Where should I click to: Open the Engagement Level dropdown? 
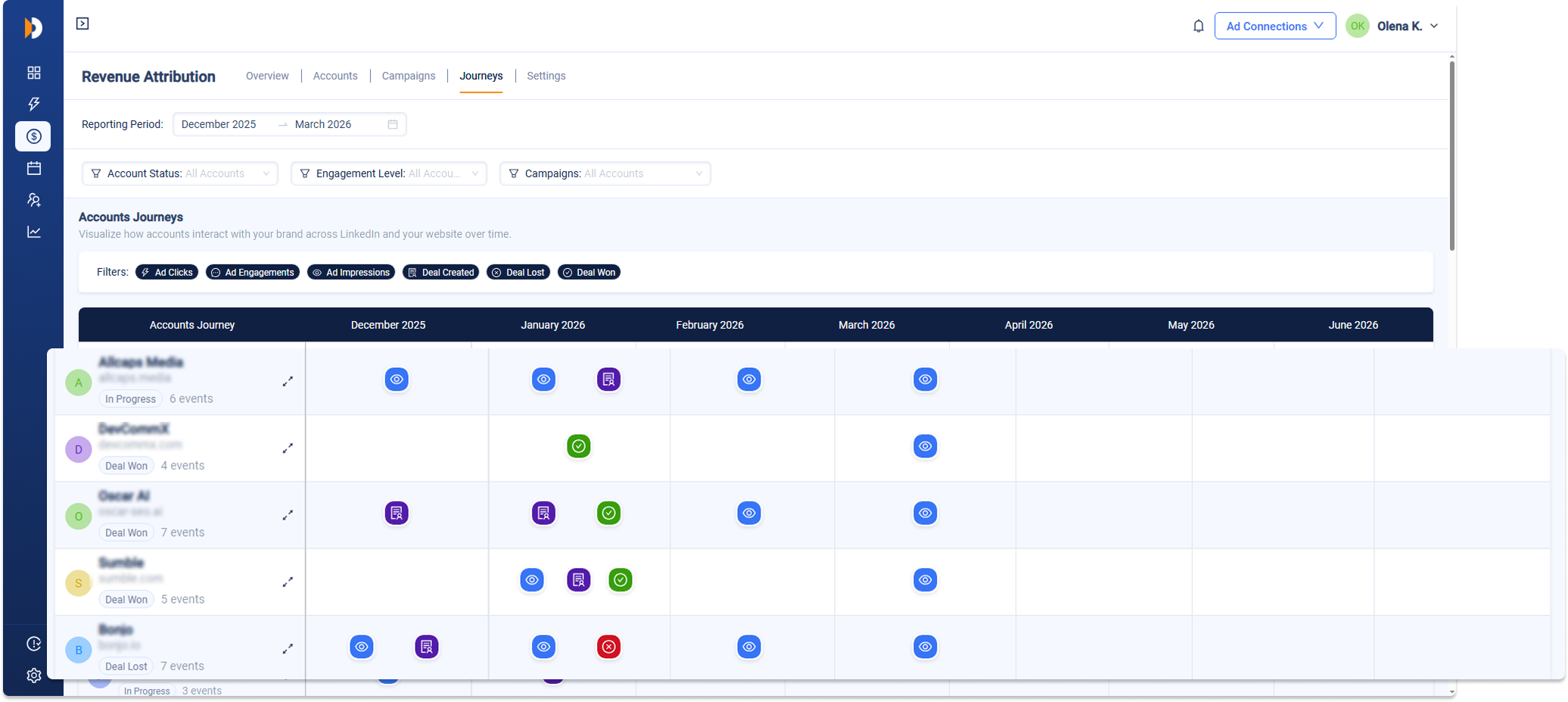click(x=389, y=173)
